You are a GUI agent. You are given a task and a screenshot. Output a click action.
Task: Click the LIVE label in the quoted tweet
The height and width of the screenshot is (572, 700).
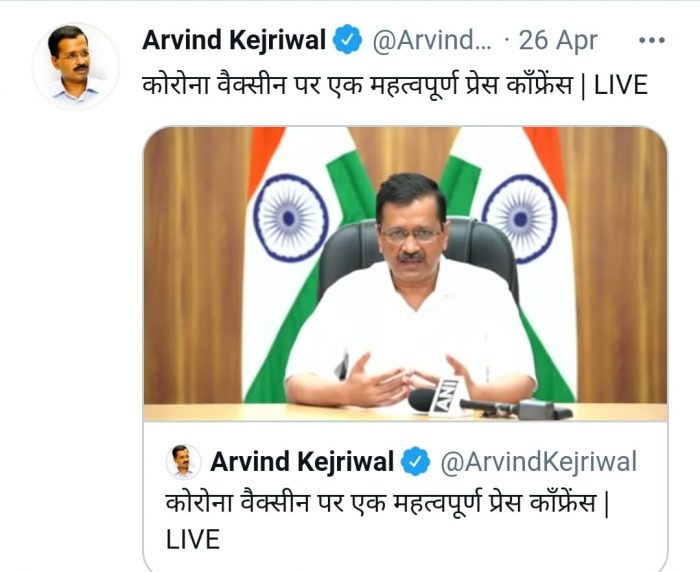[193, 539]
